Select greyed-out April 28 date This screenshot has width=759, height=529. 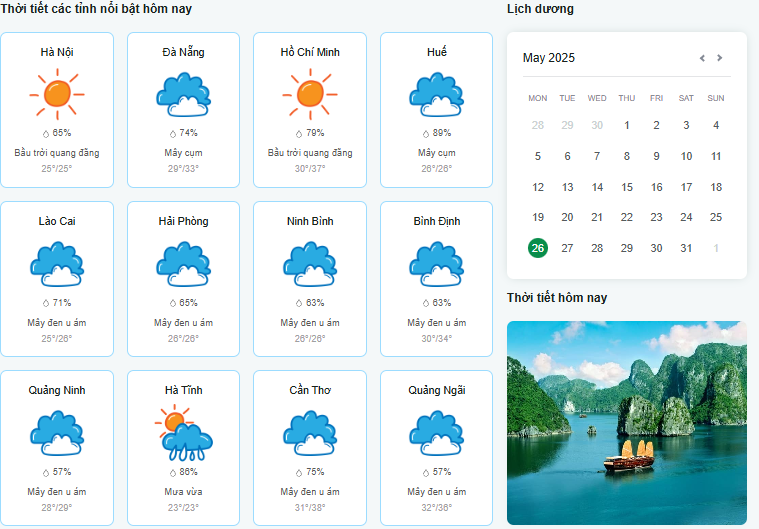pyautogui.click(x=538, y=125)
